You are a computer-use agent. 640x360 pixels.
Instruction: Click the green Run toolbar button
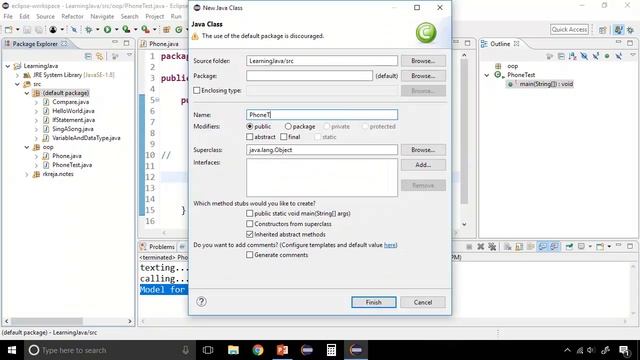[107, 29]
